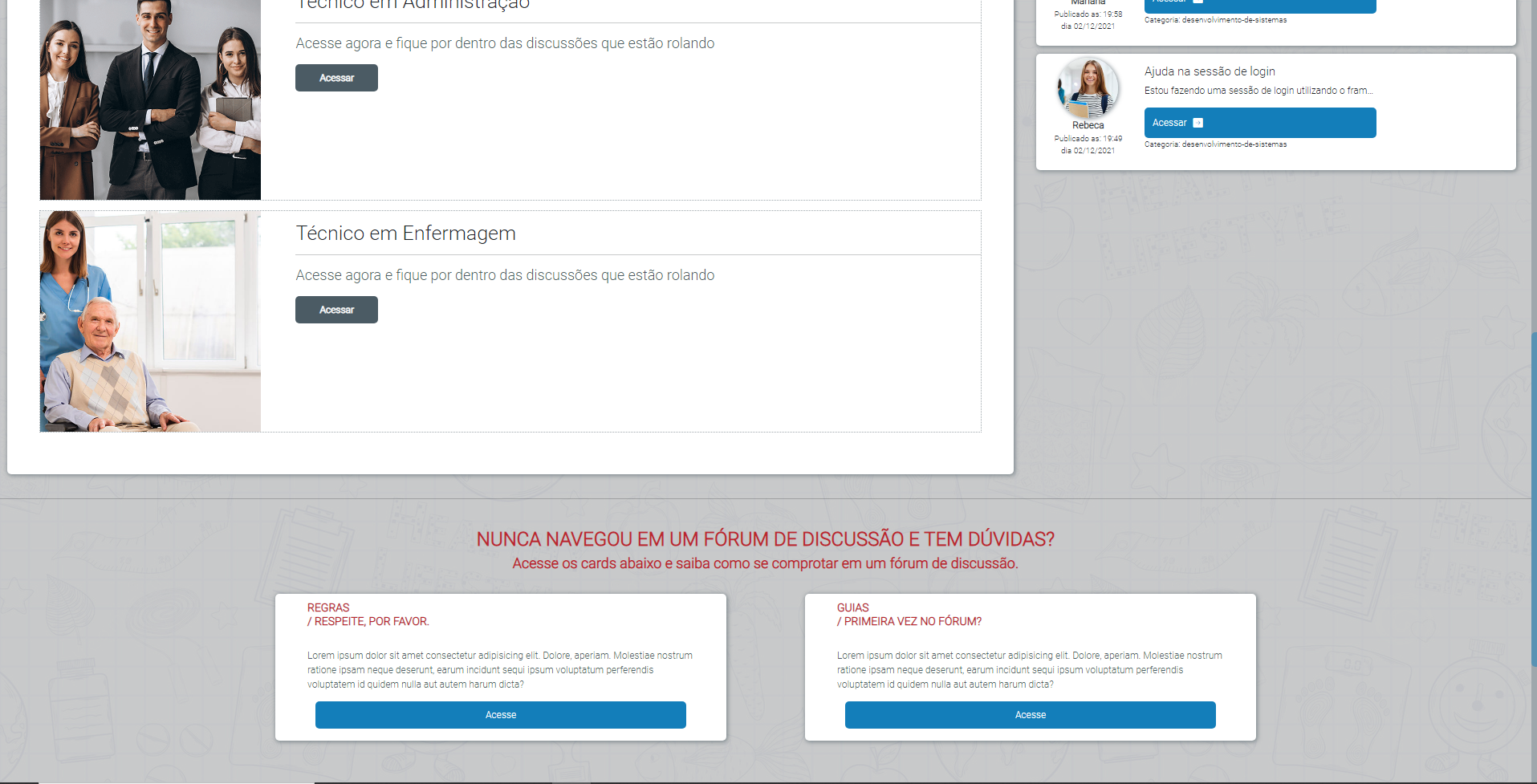Click Acesse in the REGRAS card
The width and height of the screenshot is (1537, 784).
[501, 715]
